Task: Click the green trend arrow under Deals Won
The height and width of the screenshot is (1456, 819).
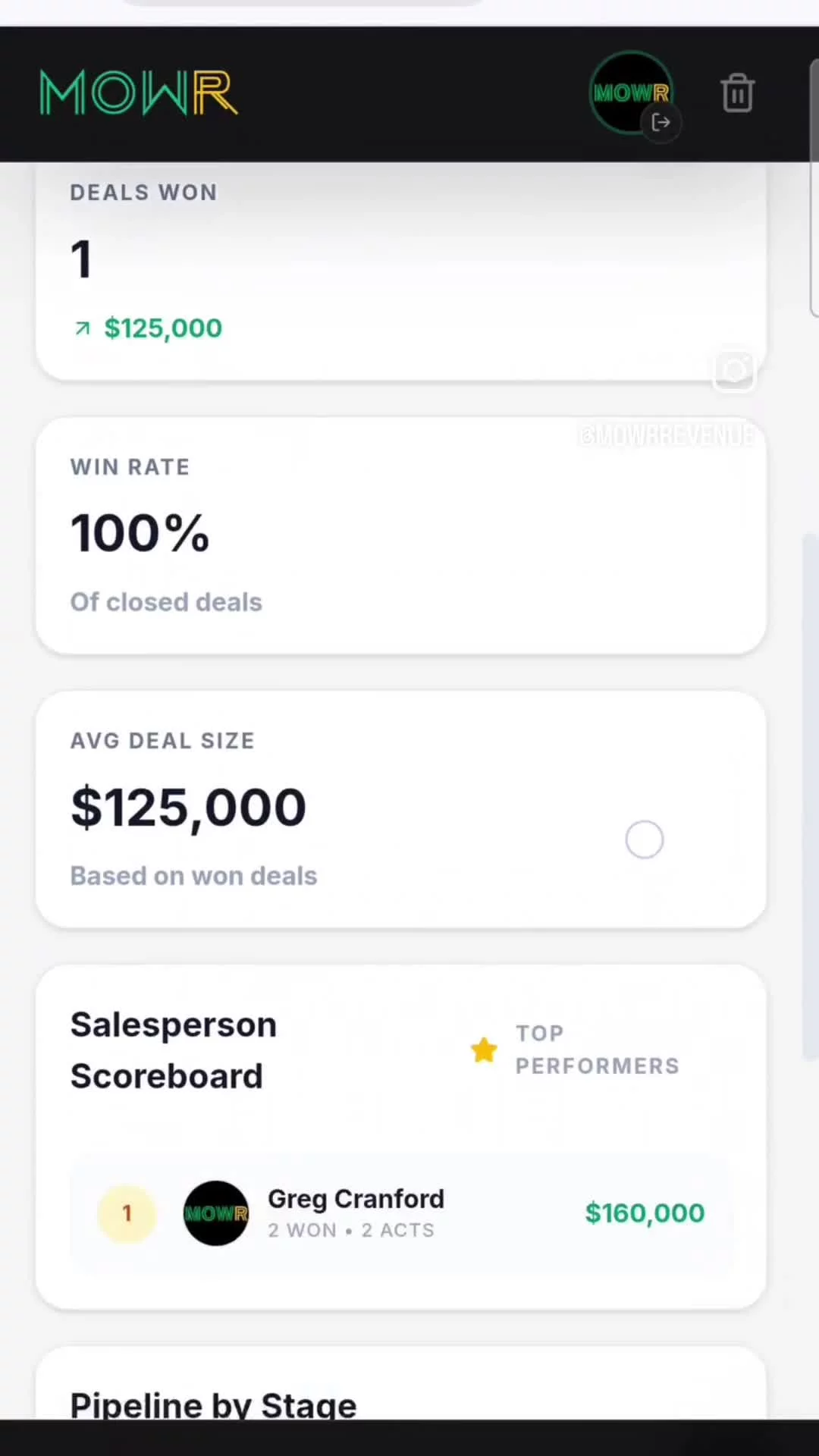Action: (82, 328)
